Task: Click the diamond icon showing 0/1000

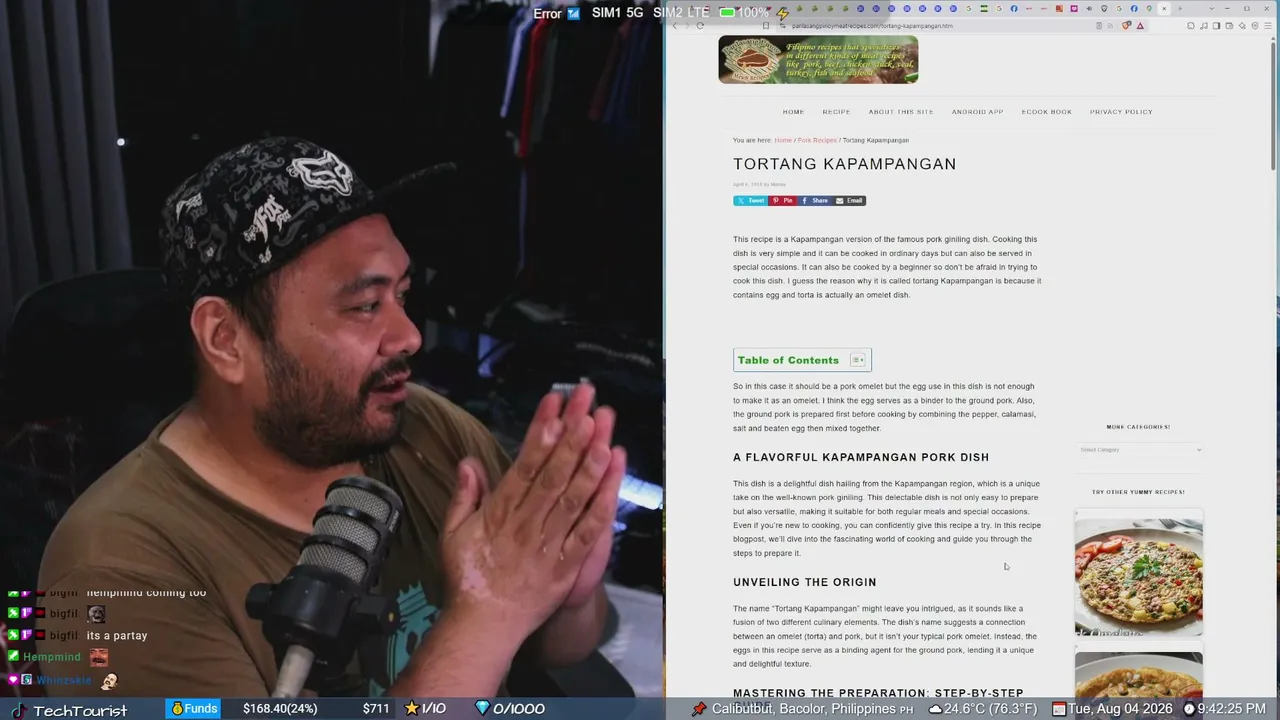Action: pyautogui.click(x=482, y=708)
